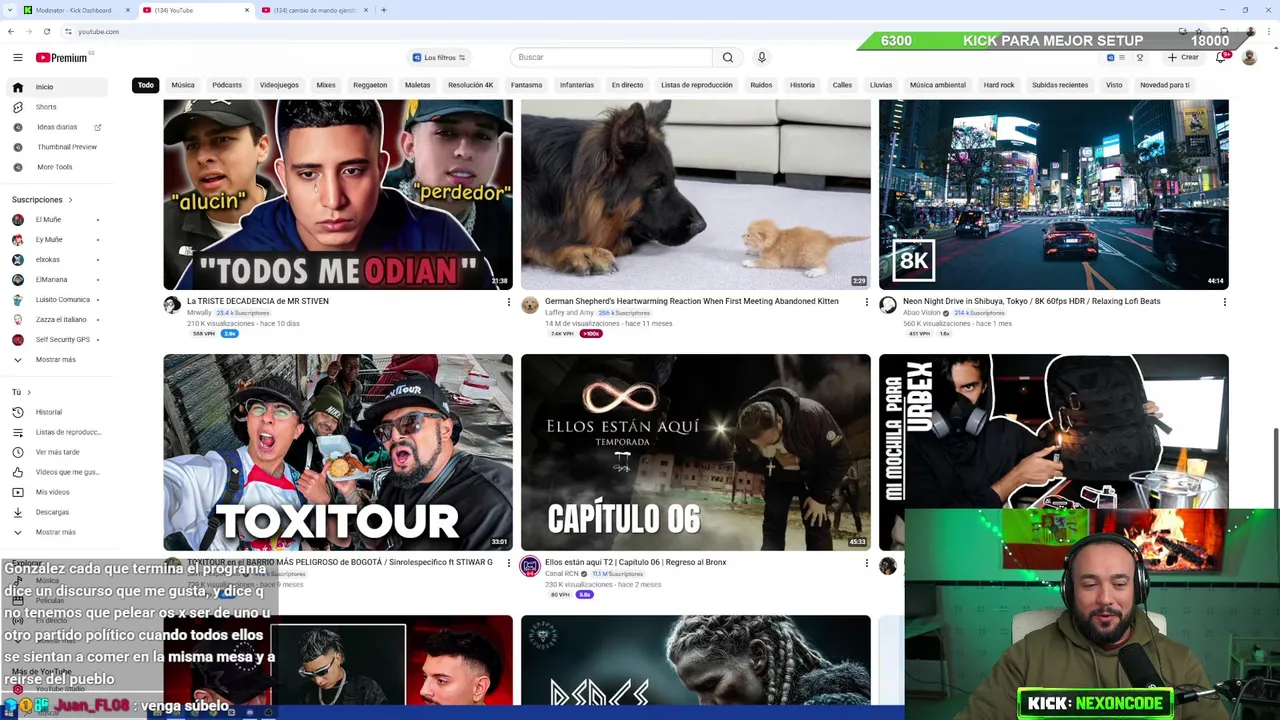Screen dimensions: 1280x720
Task: Reload the page with refresh icon
Action: pos(47,31)
